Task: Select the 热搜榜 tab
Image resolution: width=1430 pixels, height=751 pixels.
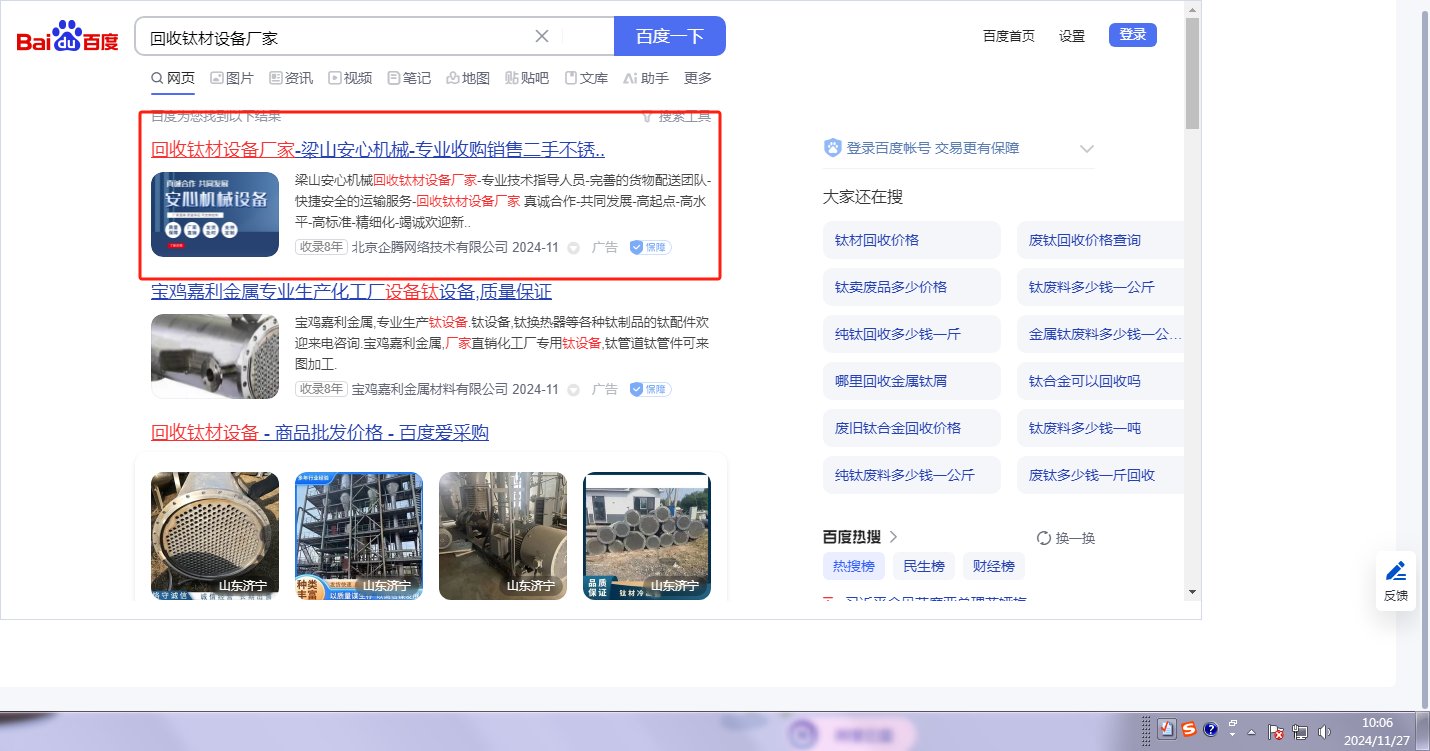Action: coord(854,567)
